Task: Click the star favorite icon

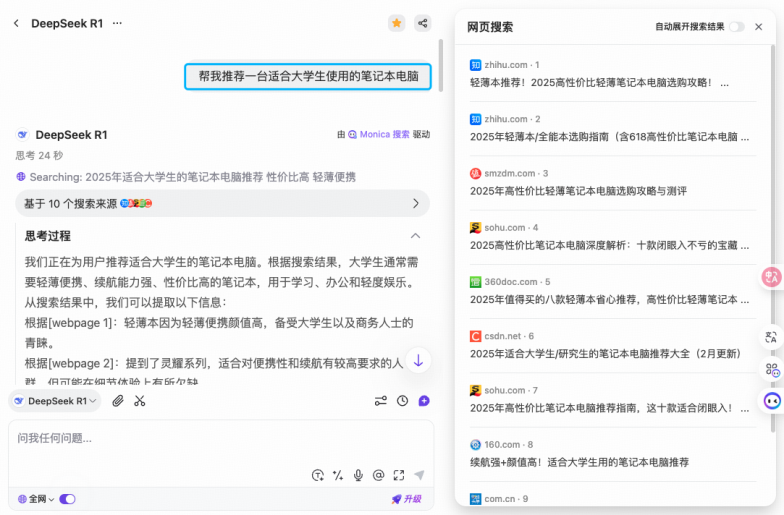Action: (396, 23)
